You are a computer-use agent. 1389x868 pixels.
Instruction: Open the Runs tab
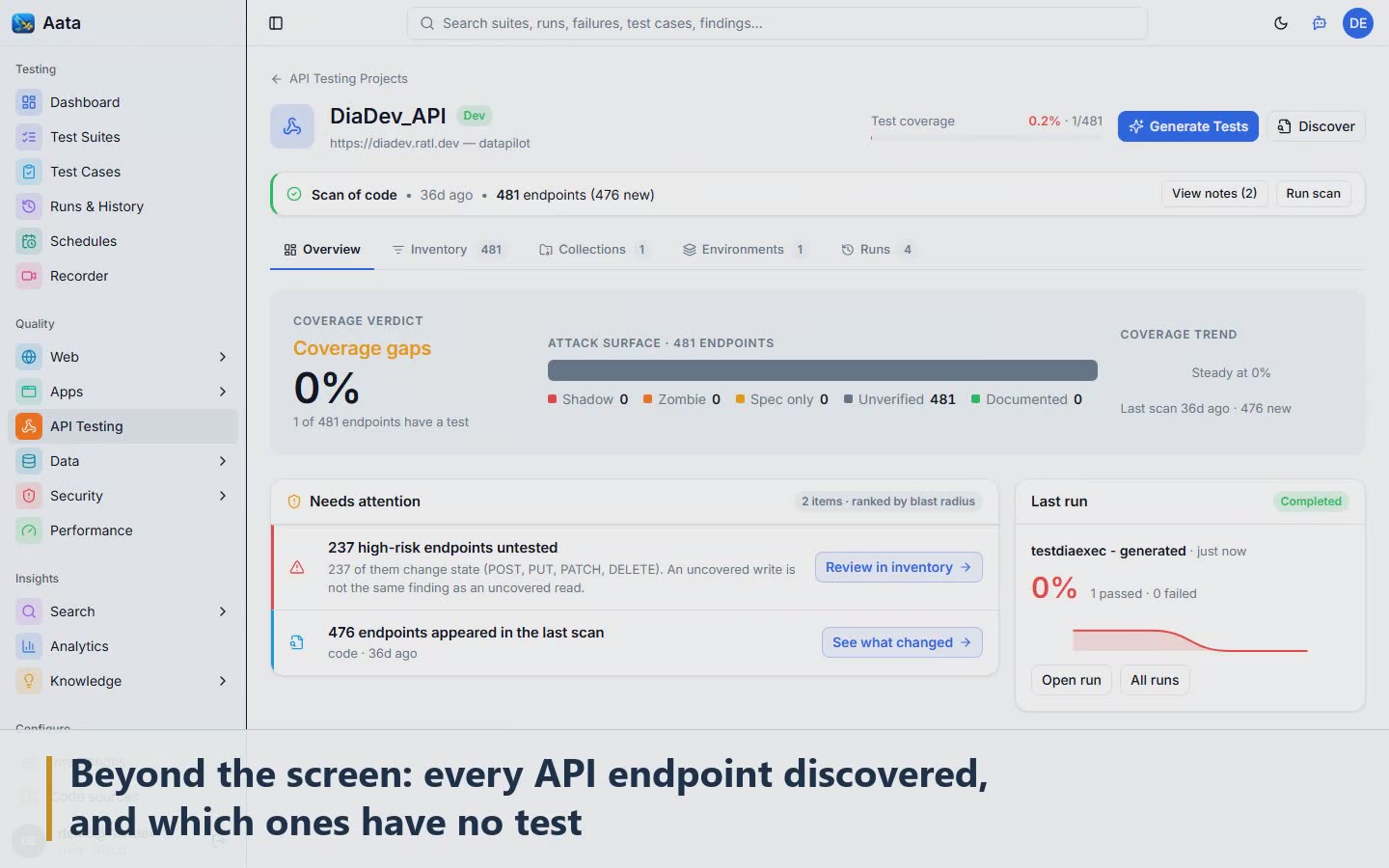pyautogui.click(x=878, y=250)
